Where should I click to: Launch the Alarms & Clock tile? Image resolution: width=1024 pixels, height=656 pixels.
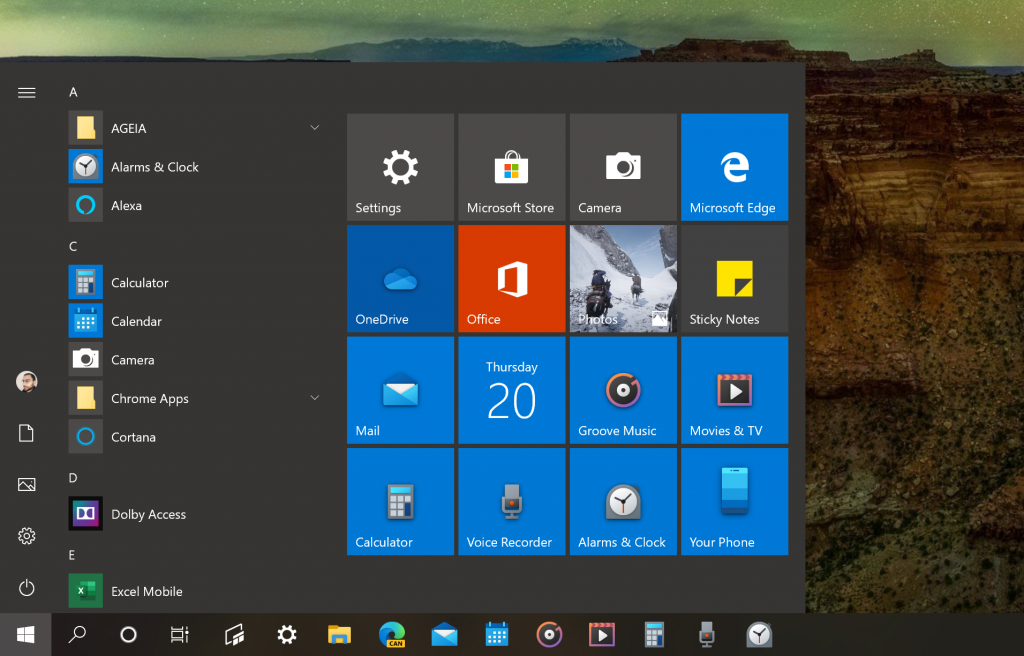[x=623, y=502]
